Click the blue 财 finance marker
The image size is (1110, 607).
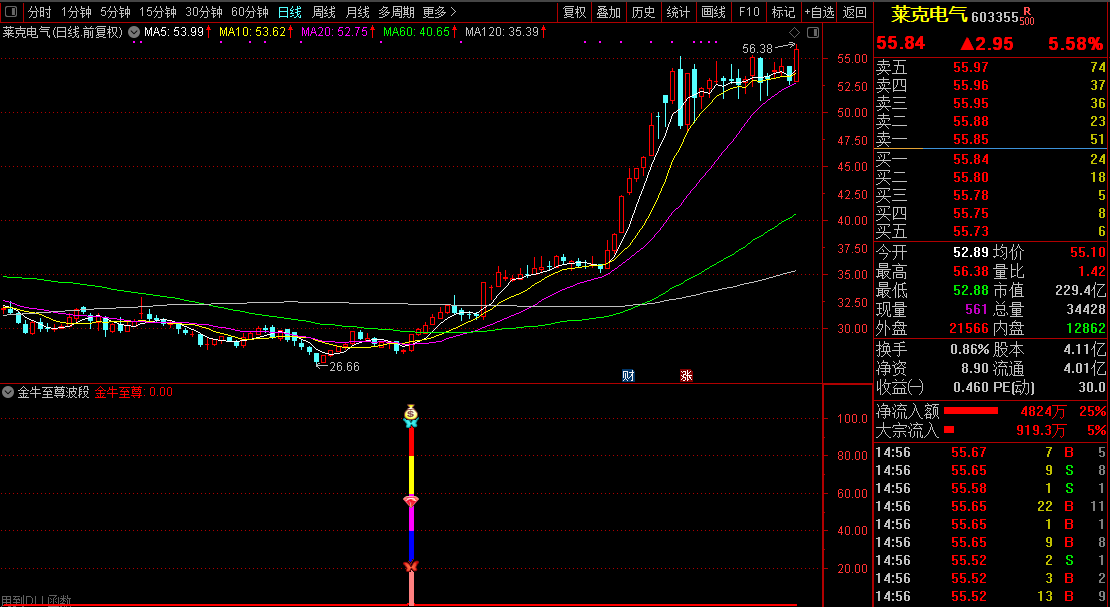pos(628,376)
